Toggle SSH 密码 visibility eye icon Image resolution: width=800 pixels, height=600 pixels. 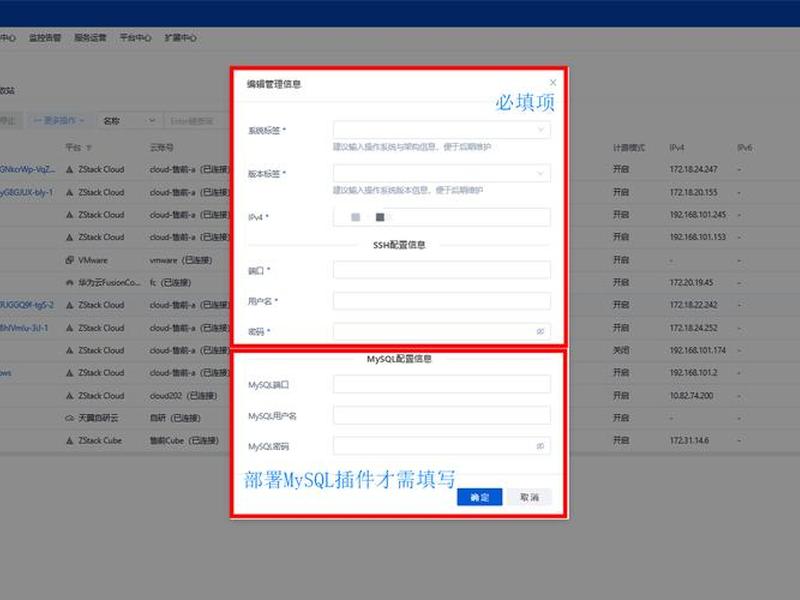click(540, 331)
